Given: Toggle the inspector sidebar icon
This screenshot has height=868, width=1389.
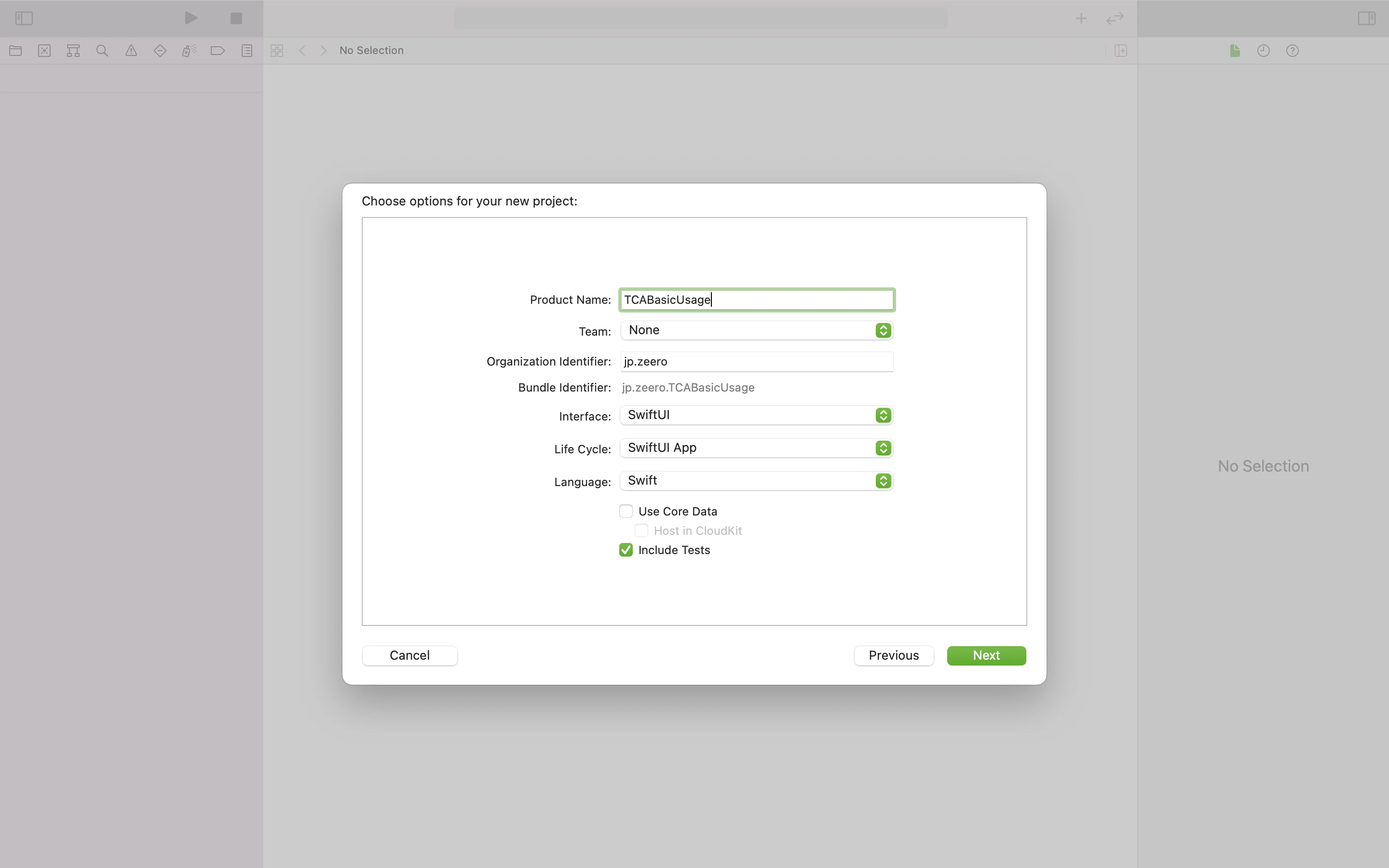Looking at the screenshot, I should click(x=1366, y=18).
